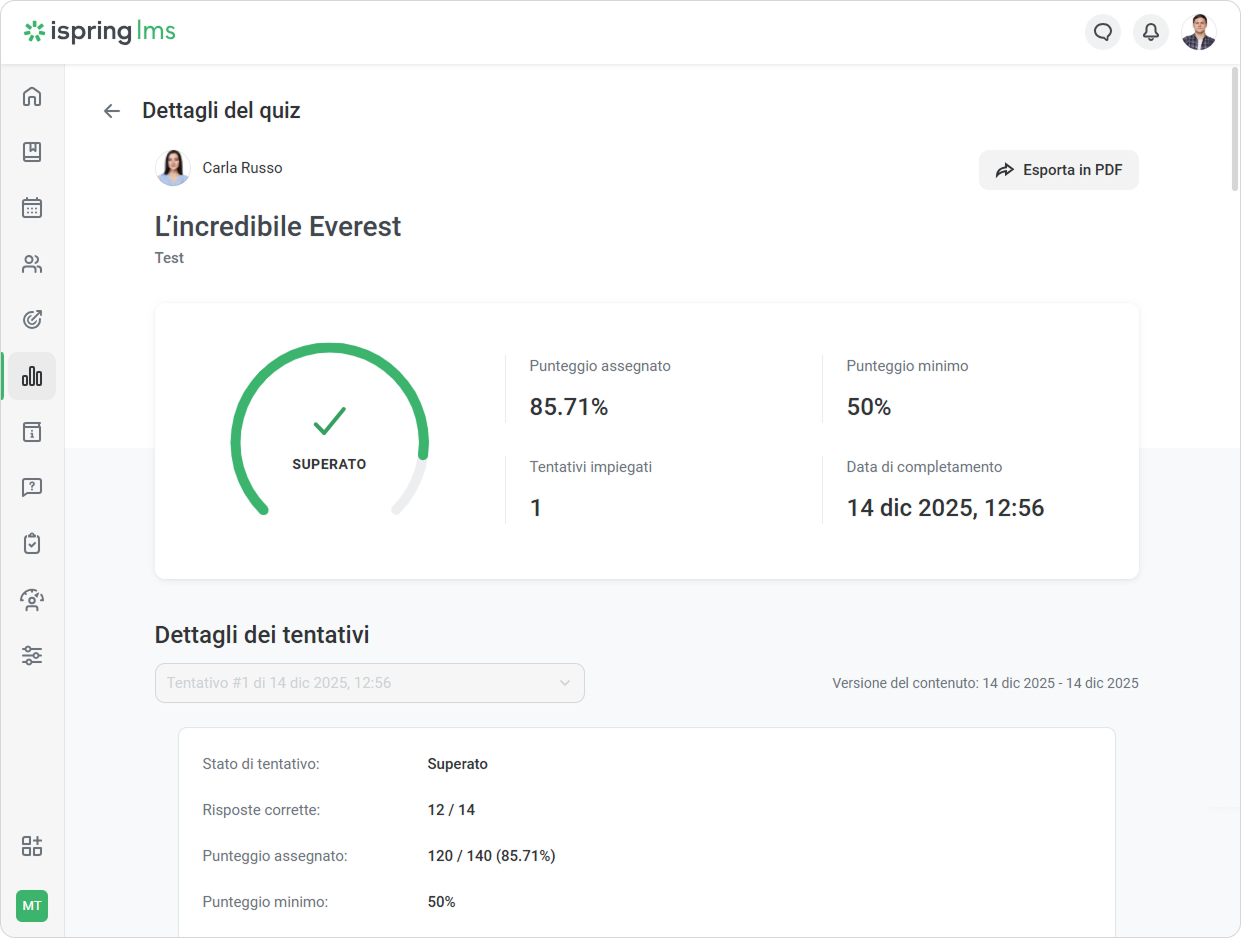
Task: Select the reports bar chart icon
Action: [32, 376]
